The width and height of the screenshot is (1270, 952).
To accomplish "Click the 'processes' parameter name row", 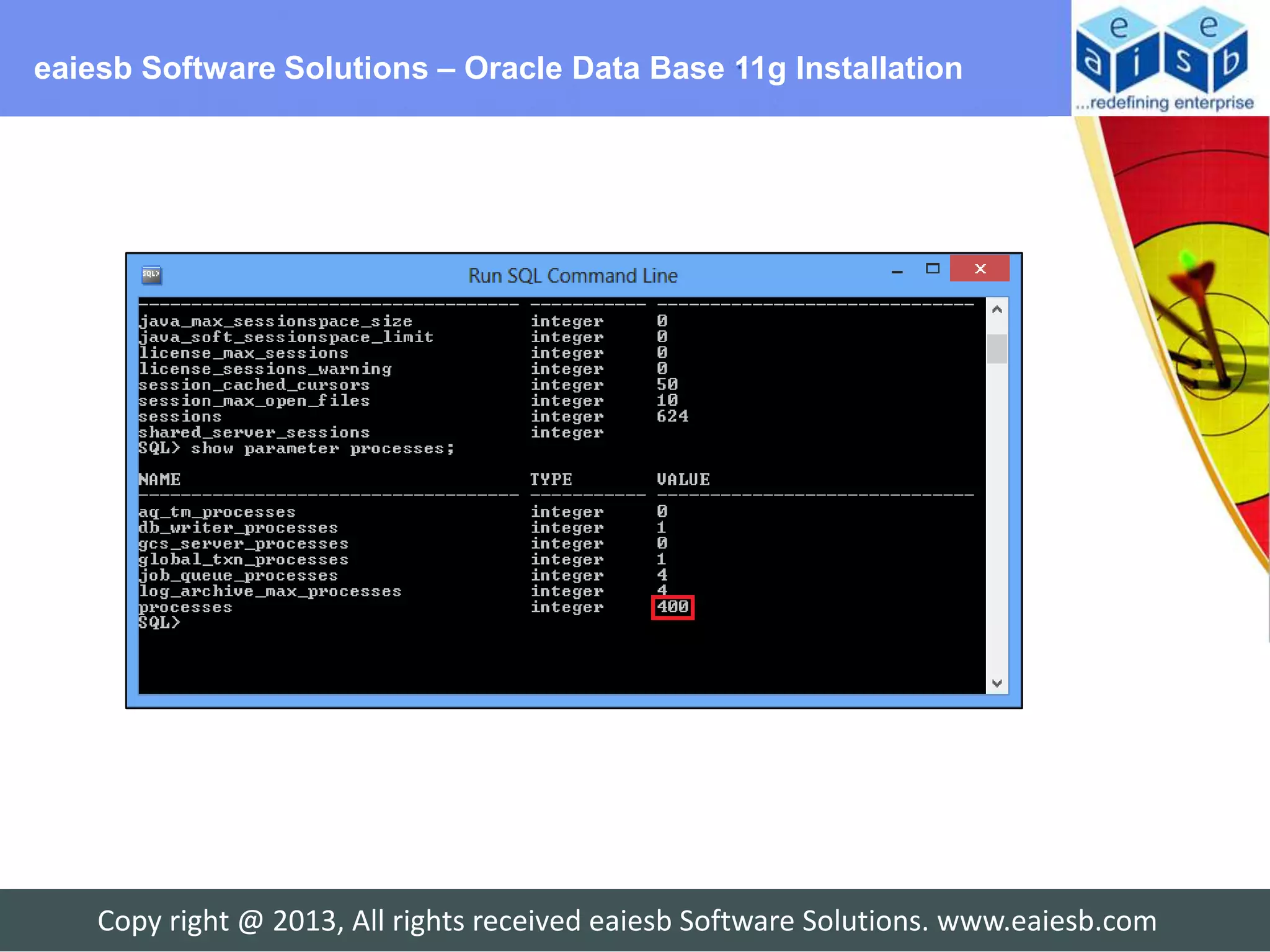I will point(185,607).
